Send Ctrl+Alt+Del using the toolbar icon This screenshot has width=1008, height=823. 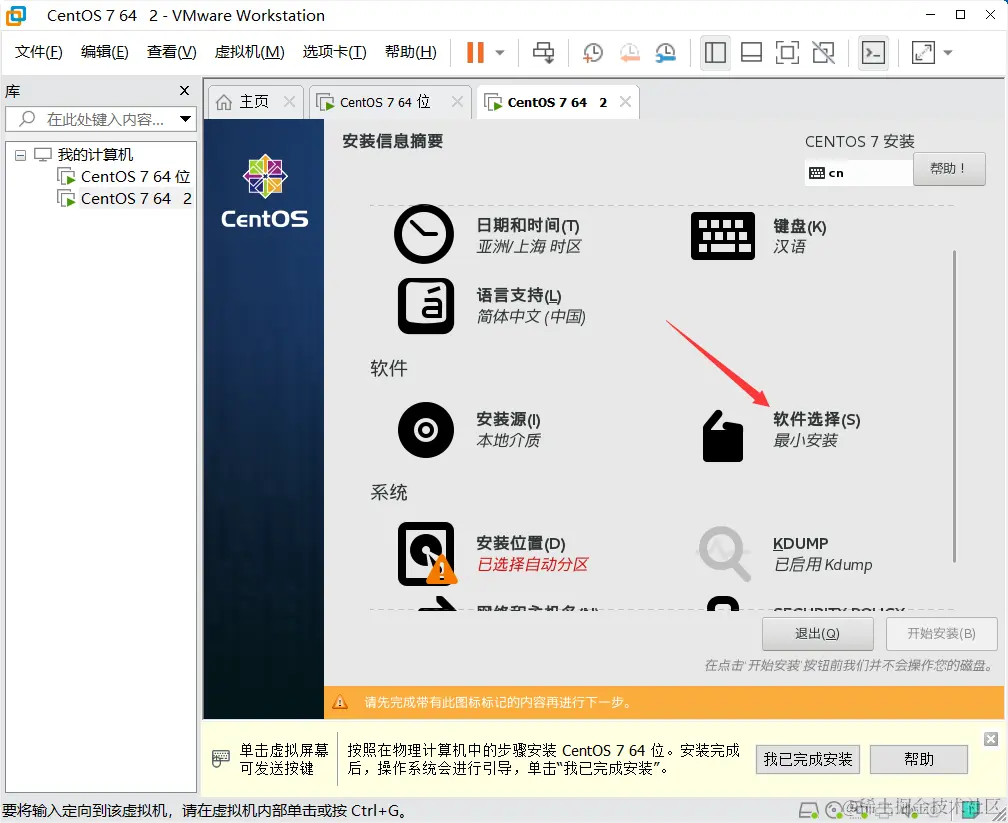[x=543, y=52]
